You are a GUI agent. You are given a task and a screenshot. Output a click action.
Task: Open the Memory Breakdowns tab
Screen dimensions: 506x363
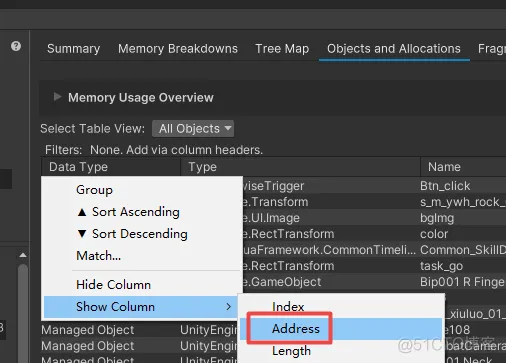178,49
